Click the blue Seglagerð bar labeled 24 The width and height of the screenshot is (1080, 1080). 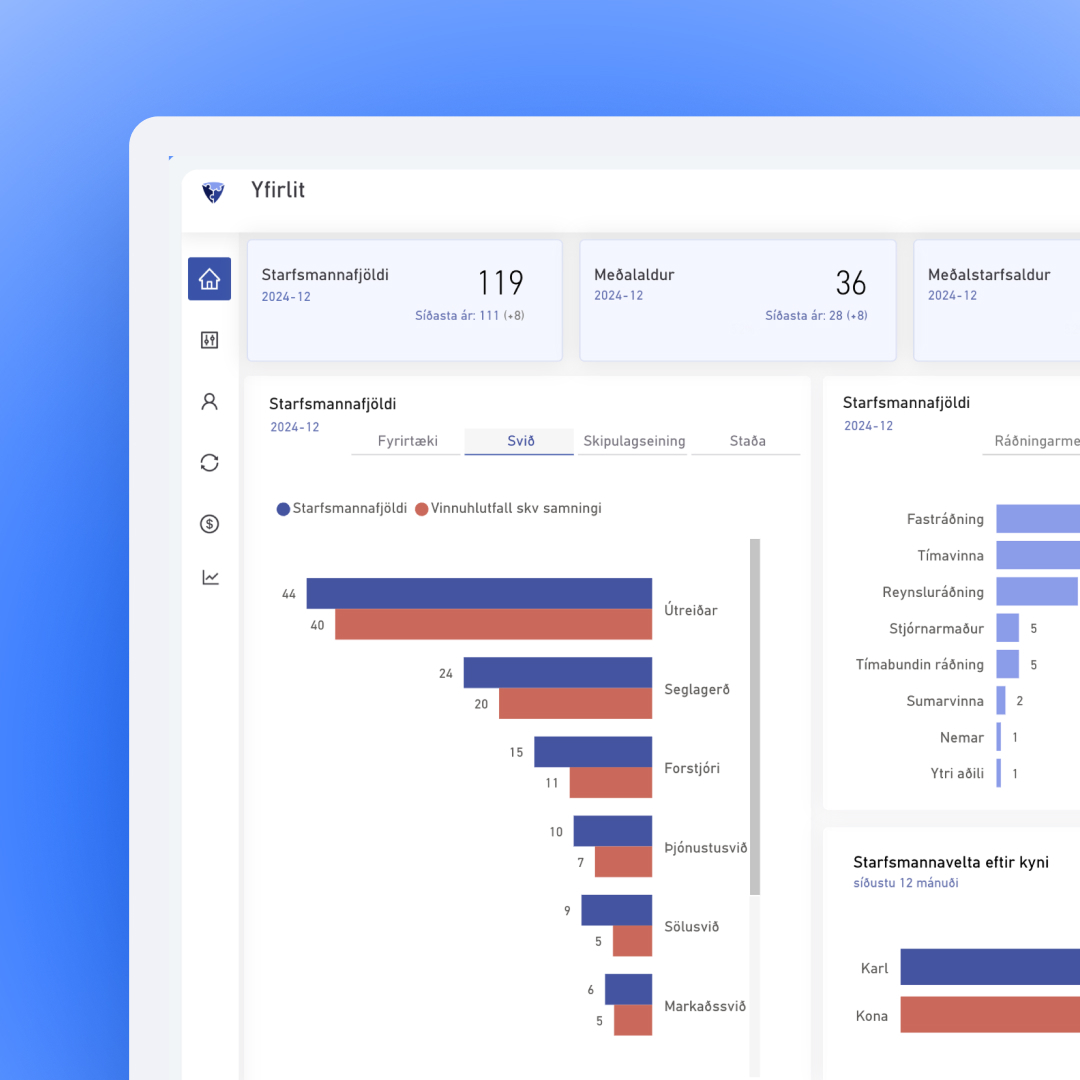[558, 672]
